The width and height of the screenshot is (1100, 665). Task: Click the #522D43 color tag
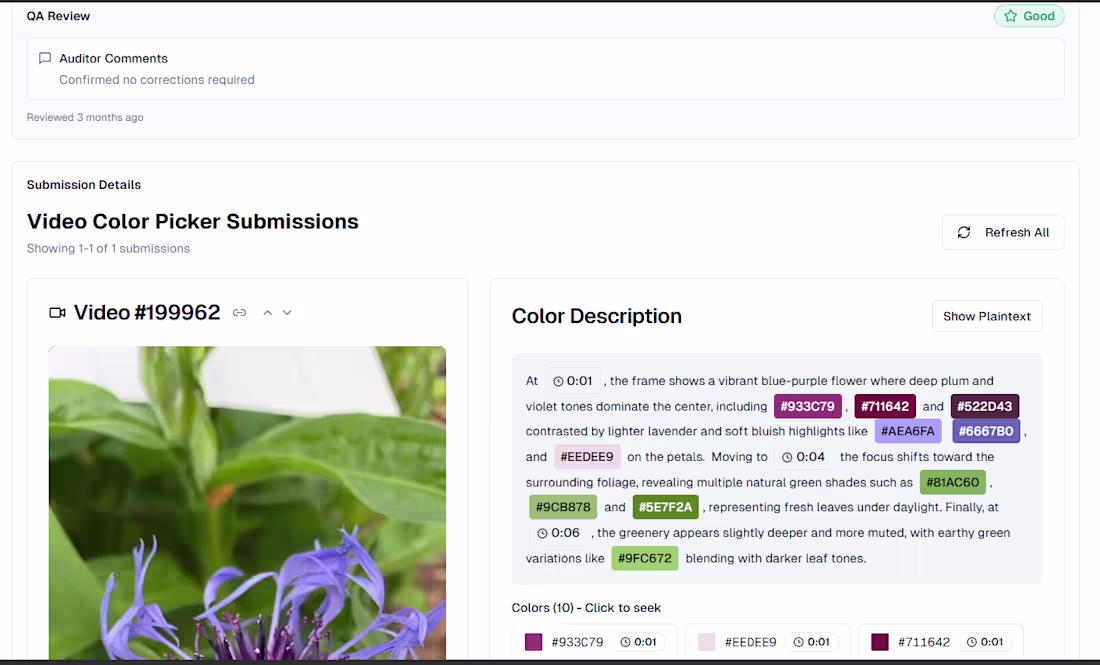[984, 406]
